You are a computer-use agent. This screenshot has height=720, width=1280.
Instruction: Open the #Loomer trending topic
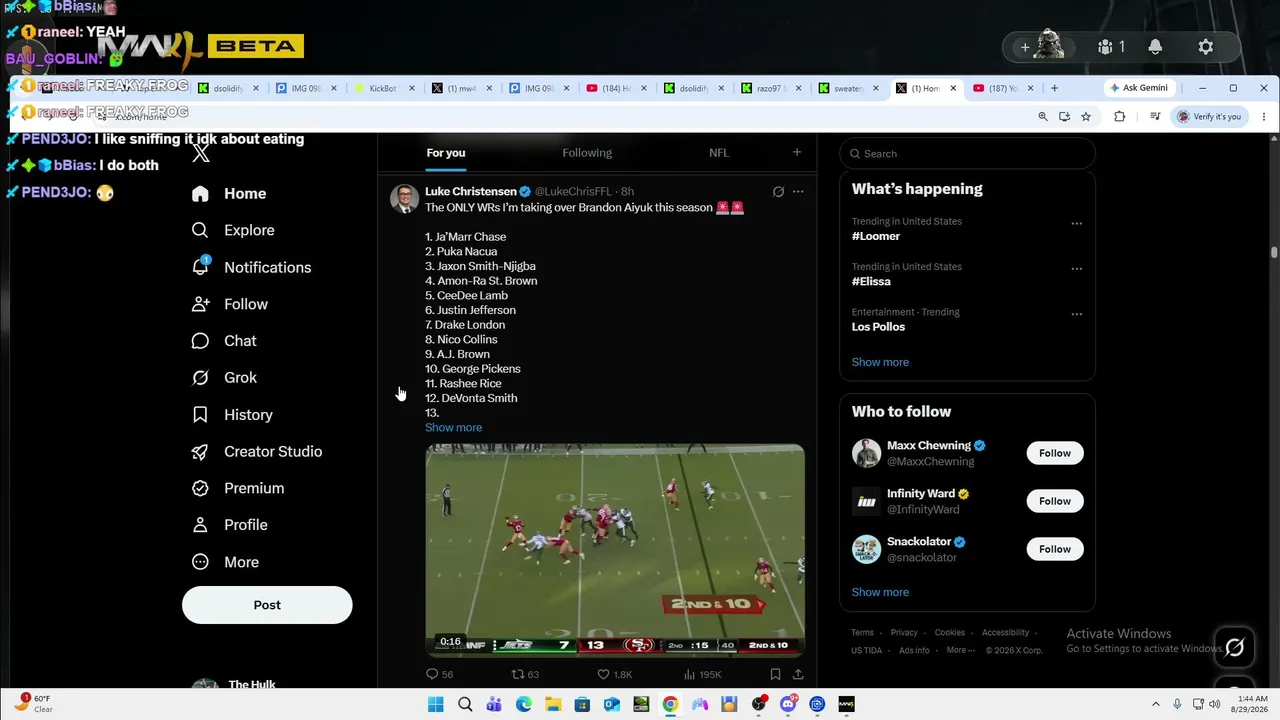click(x=876, y=237)
